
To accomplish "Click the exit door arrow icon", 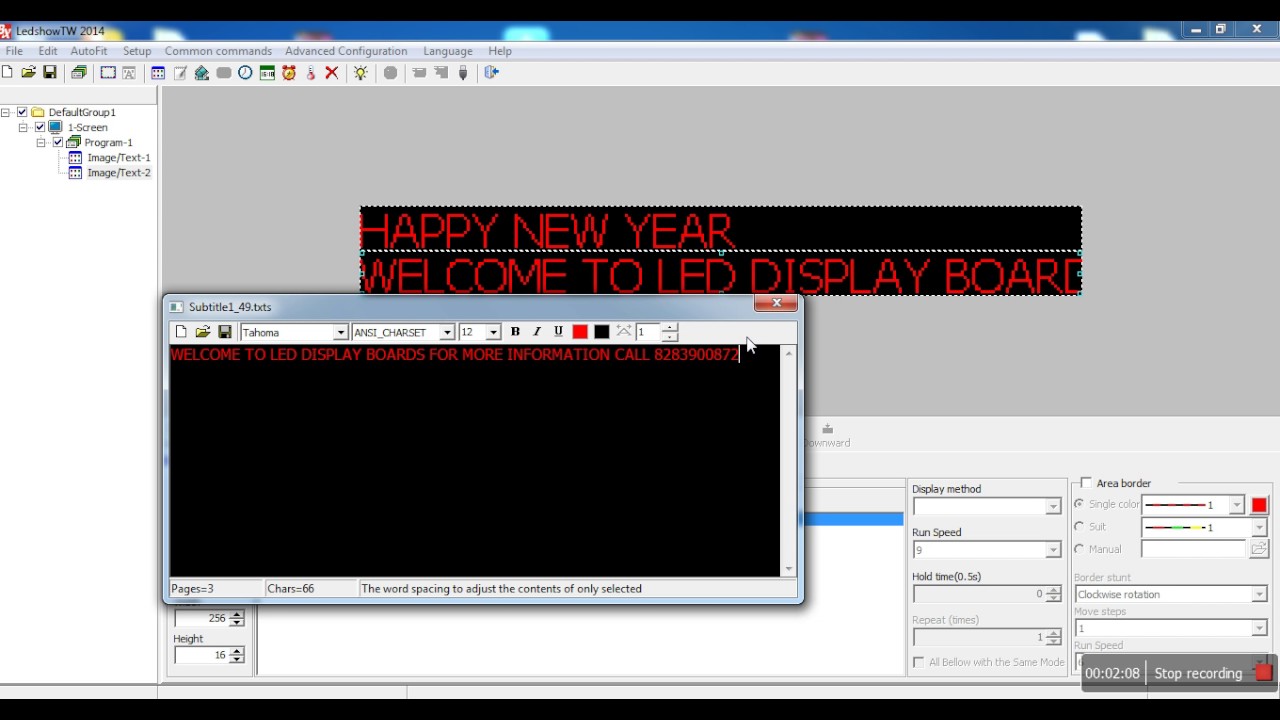I will (491, 73).
